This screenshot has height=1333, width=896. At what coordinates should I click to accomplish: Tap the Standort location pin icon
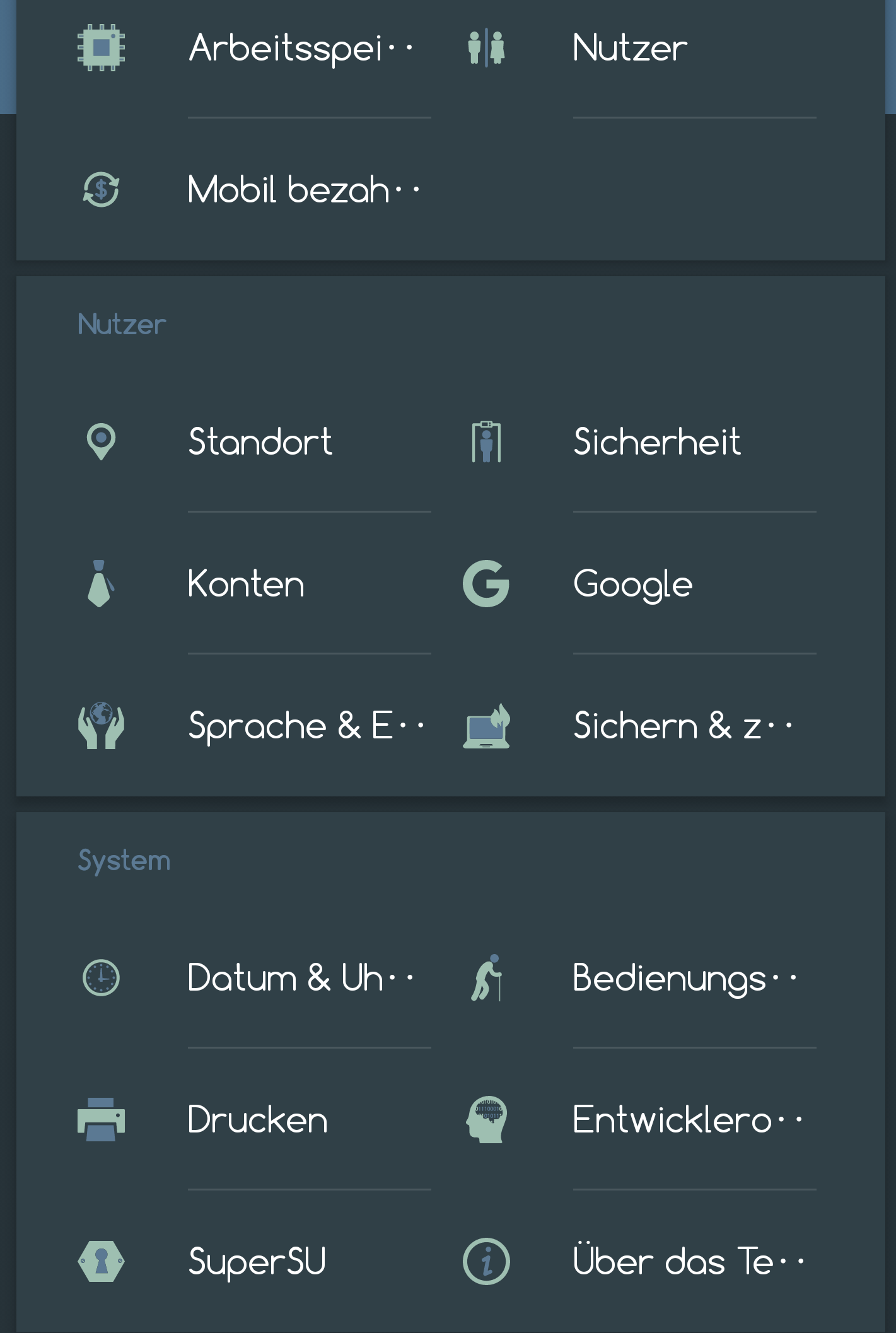pos(101,441)
